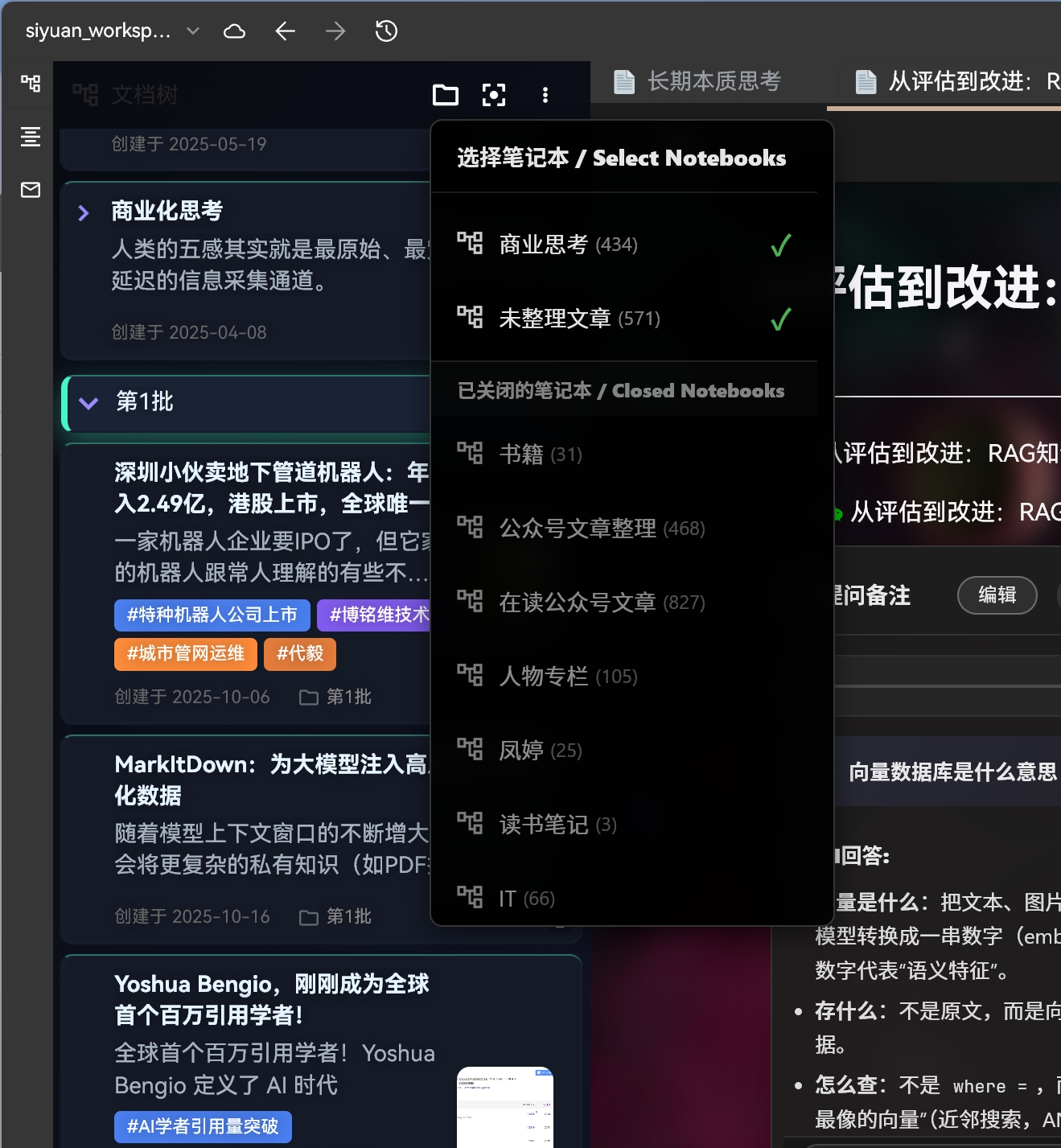Open the inbox panel icon
Viewport: 1061px width, 1148px height.
coord(30,191)
